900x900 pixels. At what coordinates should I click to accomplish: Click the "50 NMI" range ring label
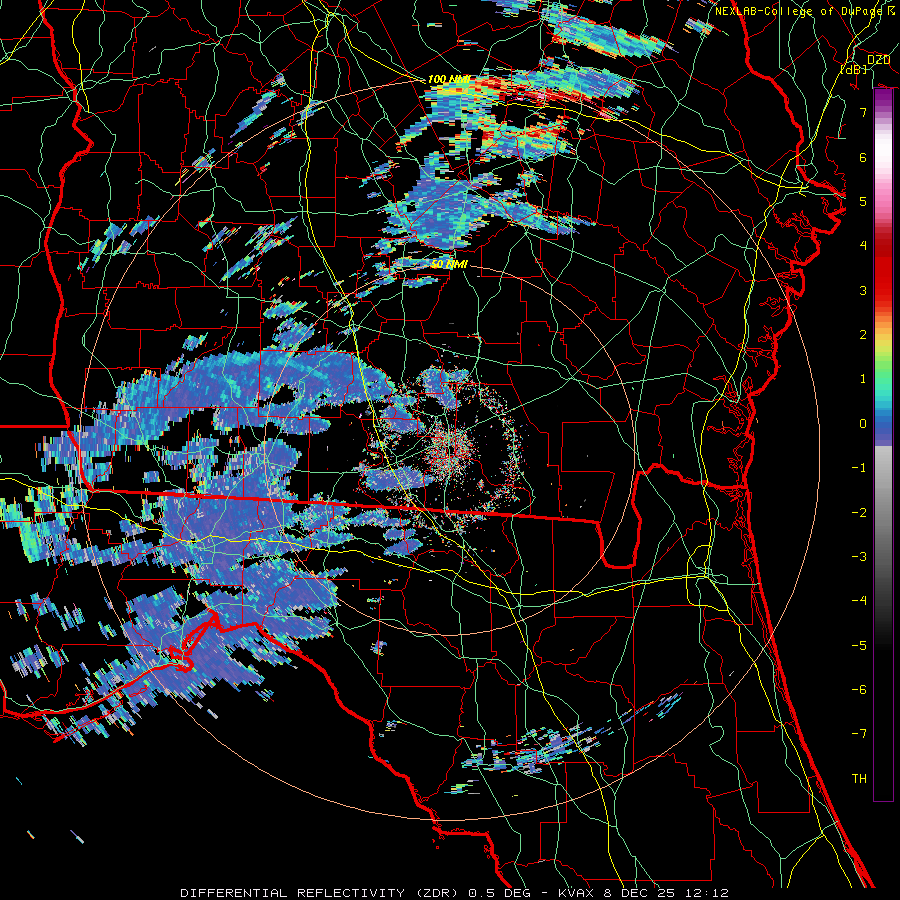(x=449, y=264)
